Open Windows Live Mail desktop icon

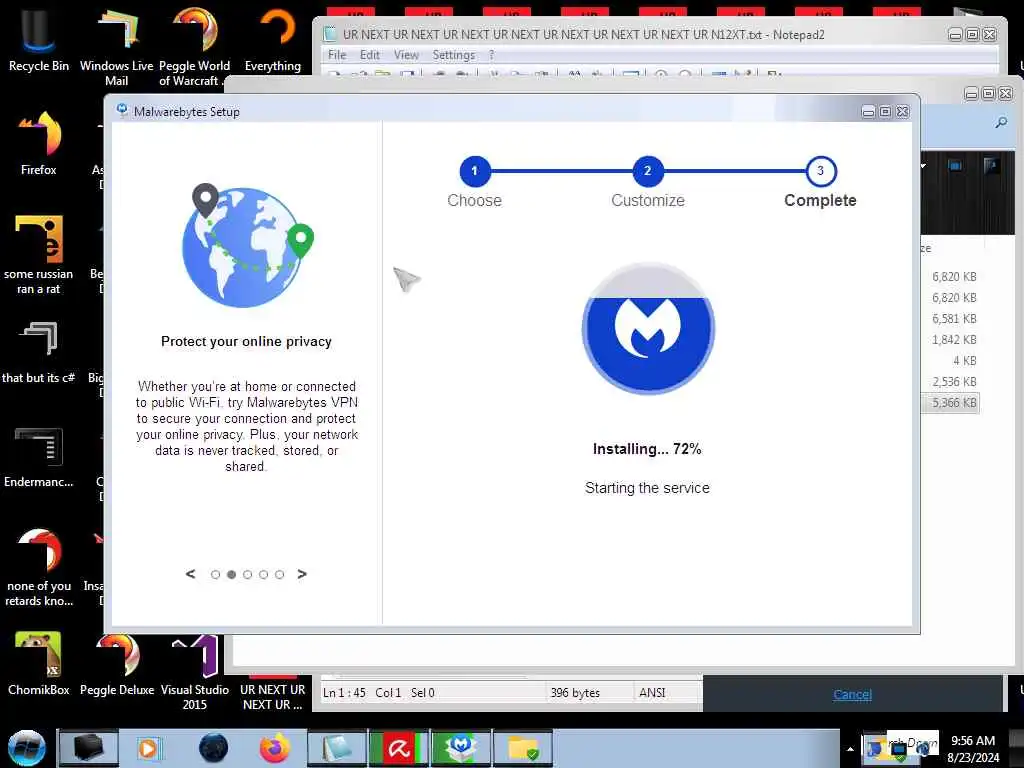click(116, 46)
